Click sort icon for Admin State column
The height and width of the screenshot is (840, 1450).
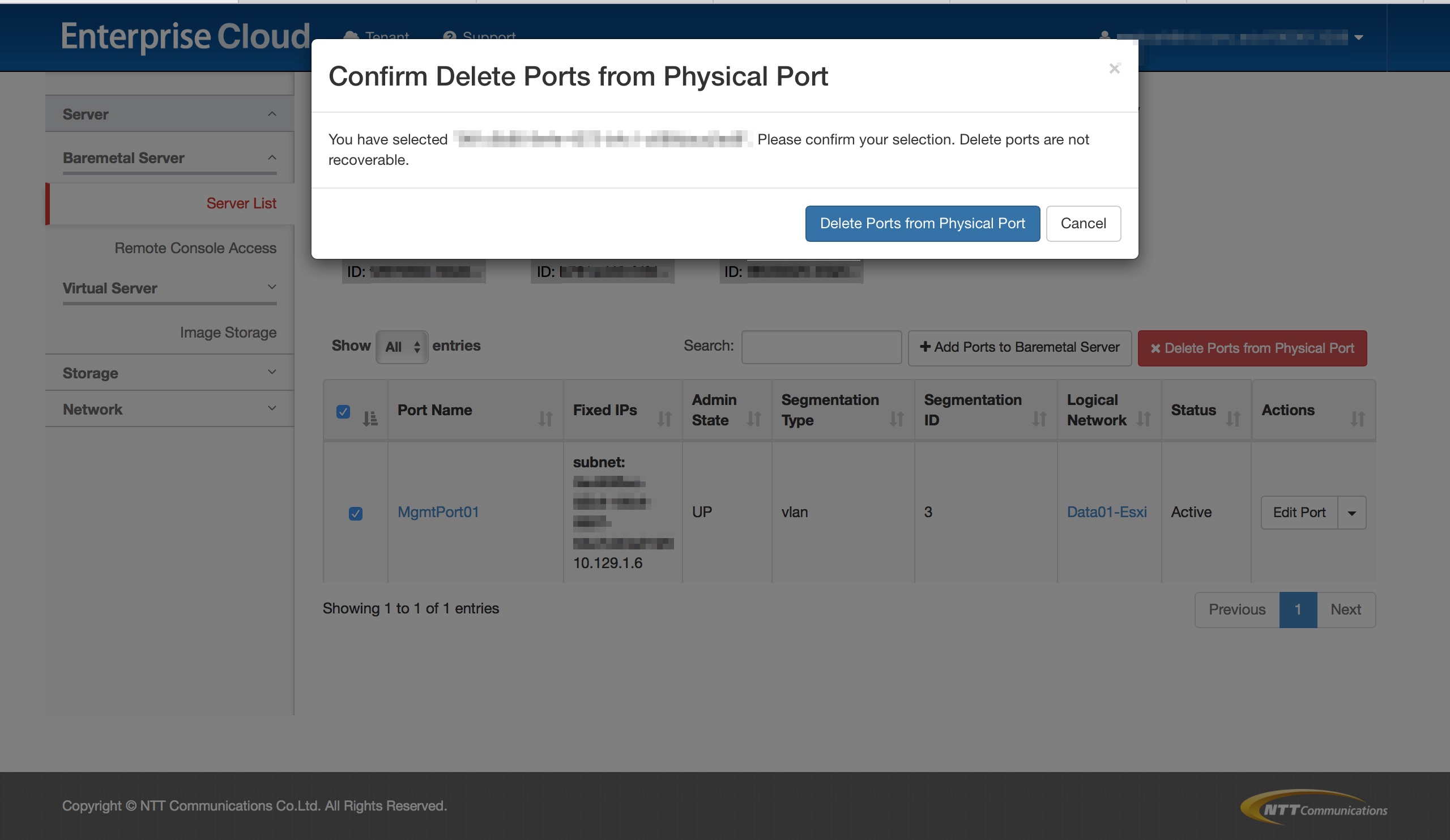[754, 419]
